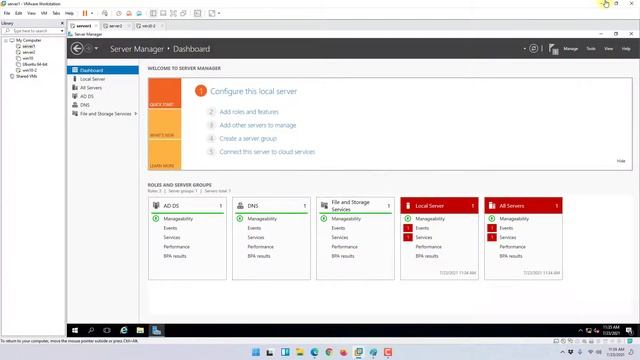Open the DNS role tile header
The width and height of the screenshot is (640, 360).
coord(271,206)
